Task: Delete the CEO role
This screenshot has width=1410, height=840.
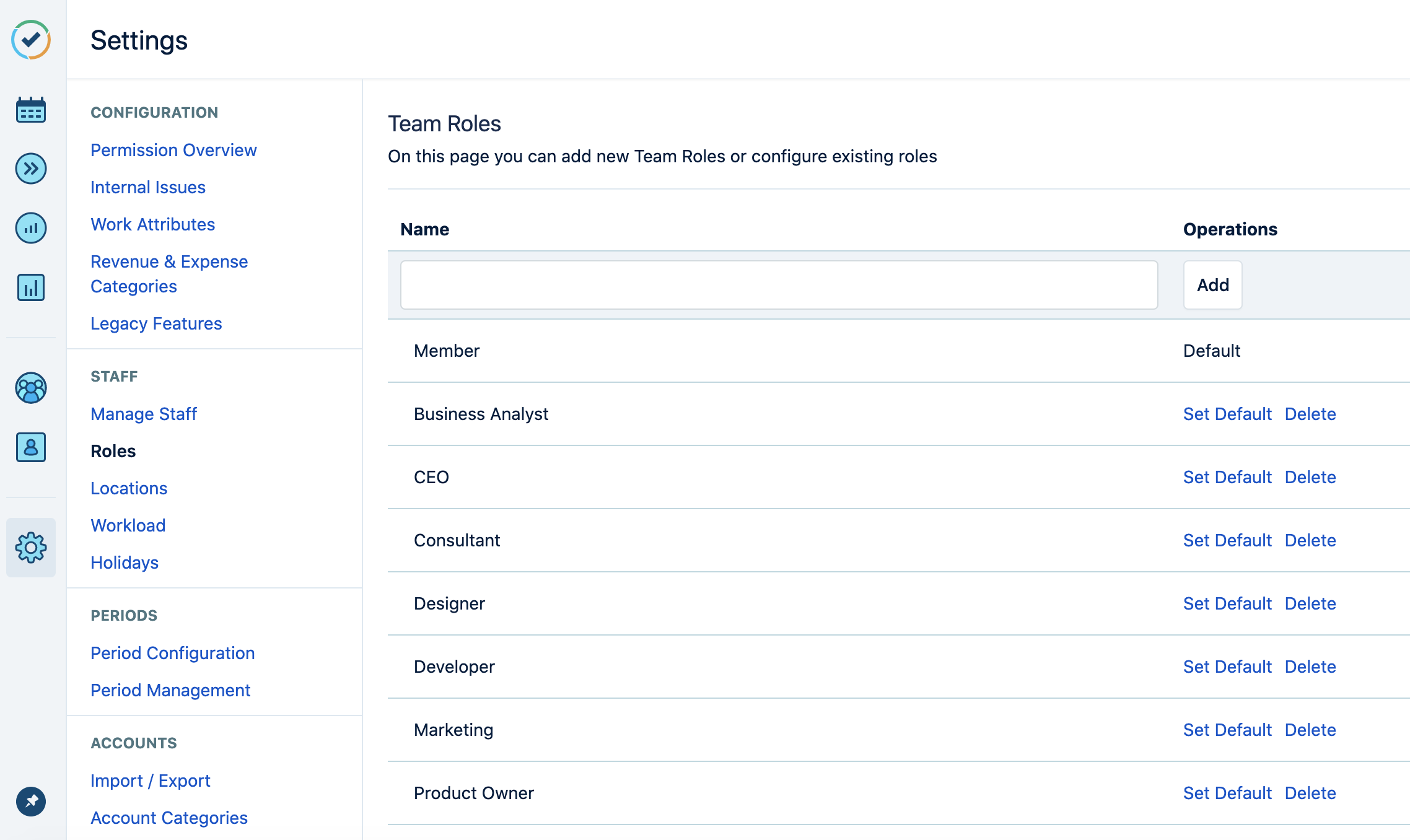Action: (1310, 477)
